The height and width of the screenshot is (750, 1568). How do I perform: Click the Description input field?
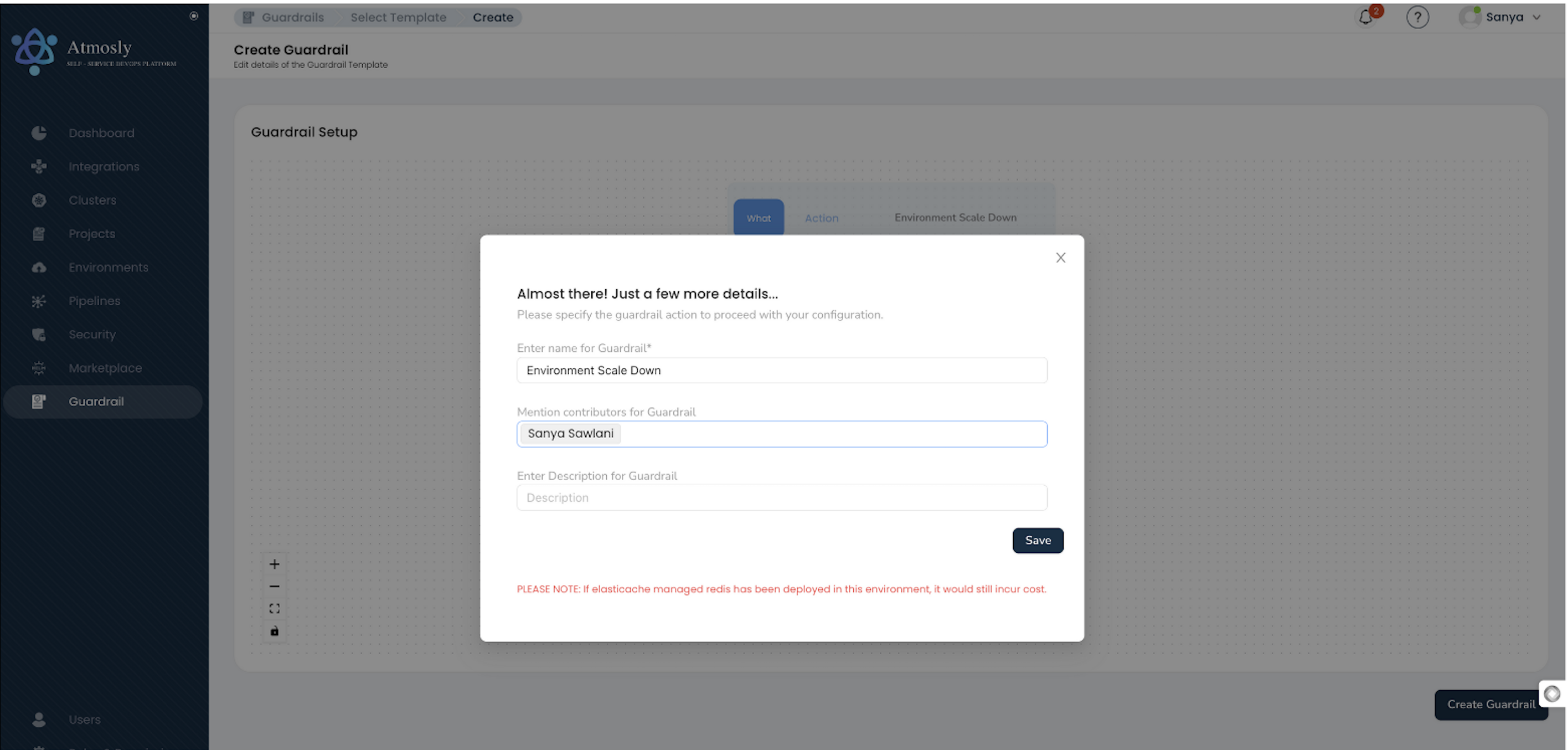coord(782,497)
